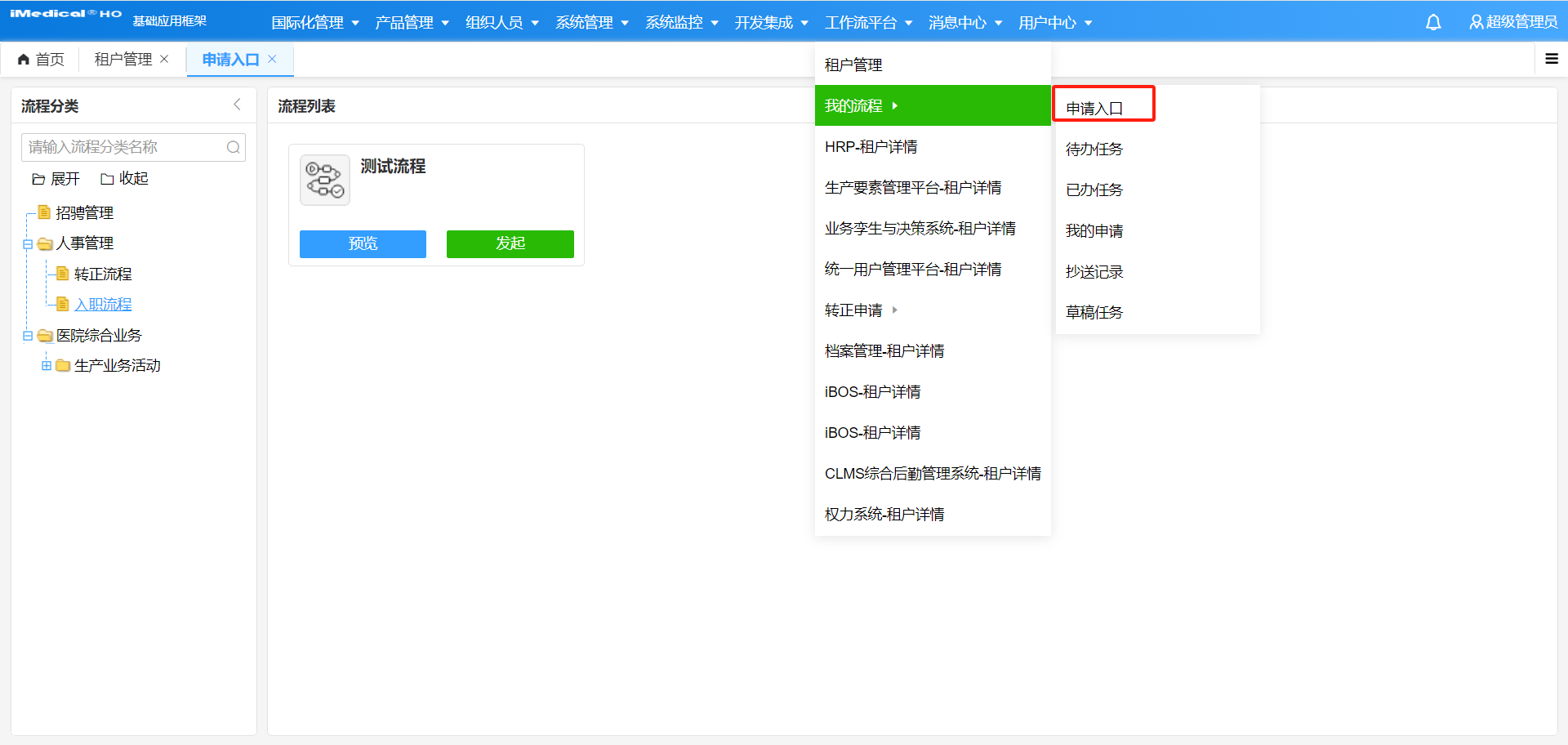Go to 首页 home tab
The image size is (1568, 745).
click(41, 59)
